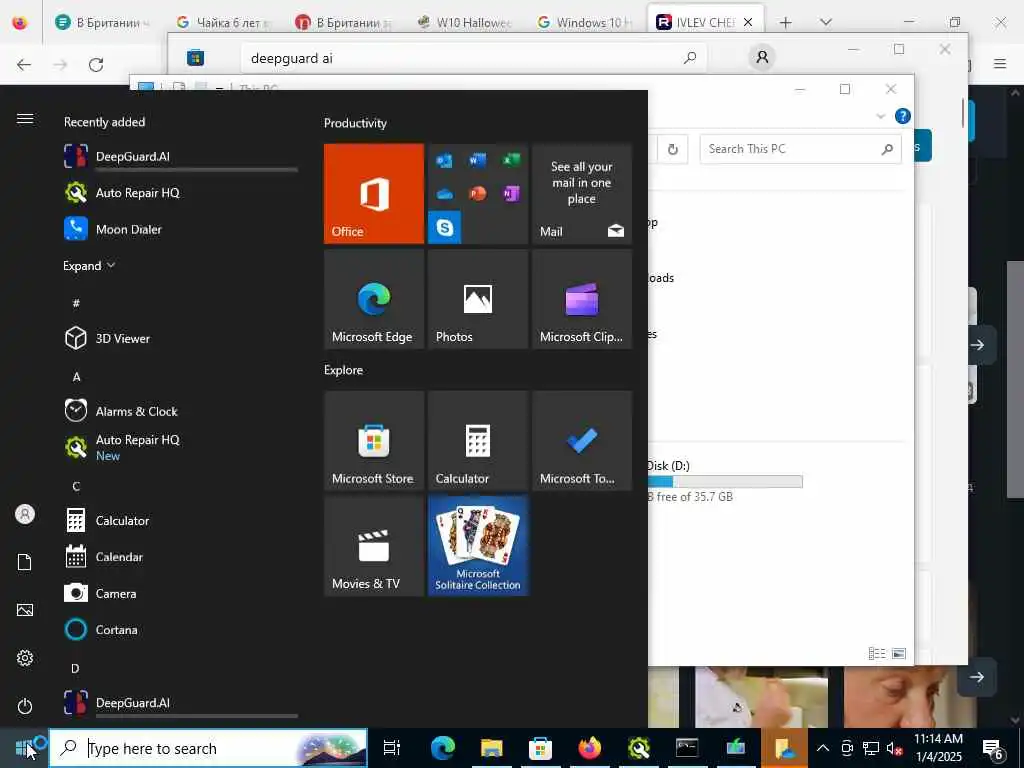The image size is (1024, 768).
Task: Open File Explorer help icon
Action: [903, 116]
